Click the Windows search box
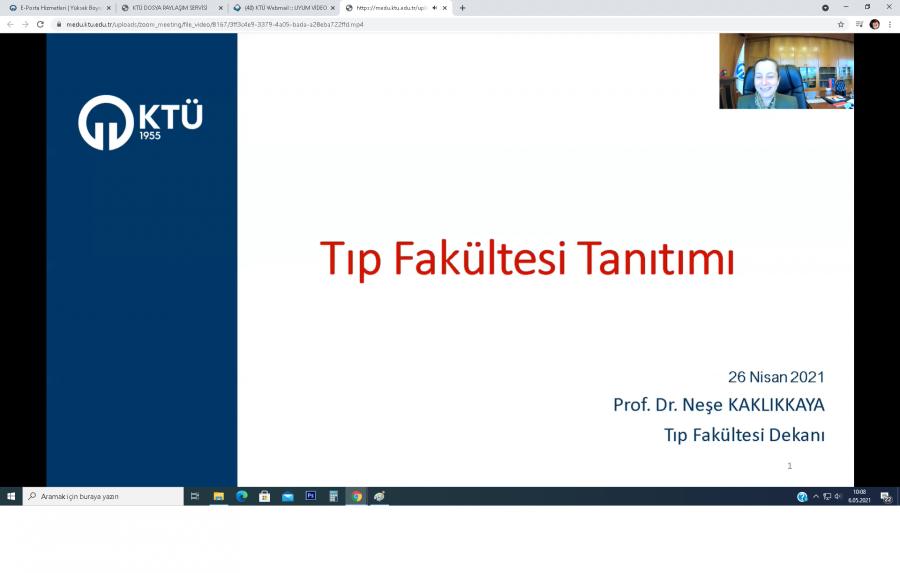 [x=103, y=496]
